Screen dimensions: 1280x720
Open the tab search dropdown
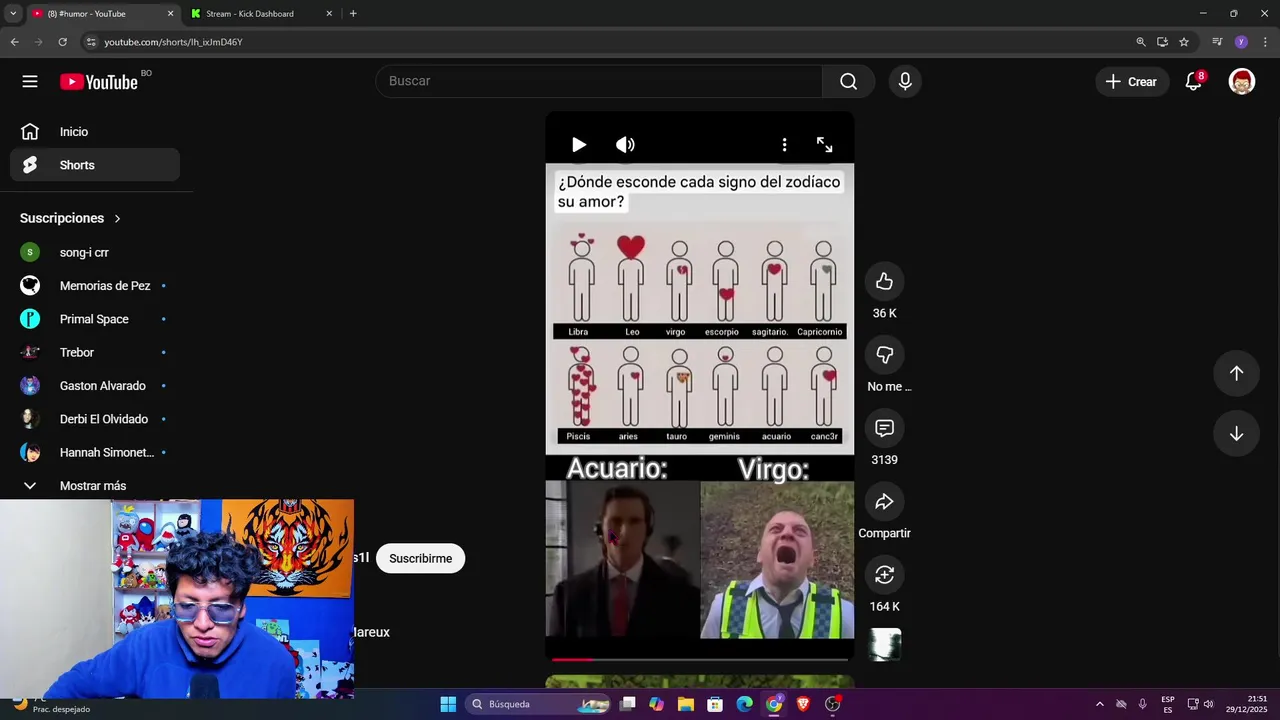[13, 14]
